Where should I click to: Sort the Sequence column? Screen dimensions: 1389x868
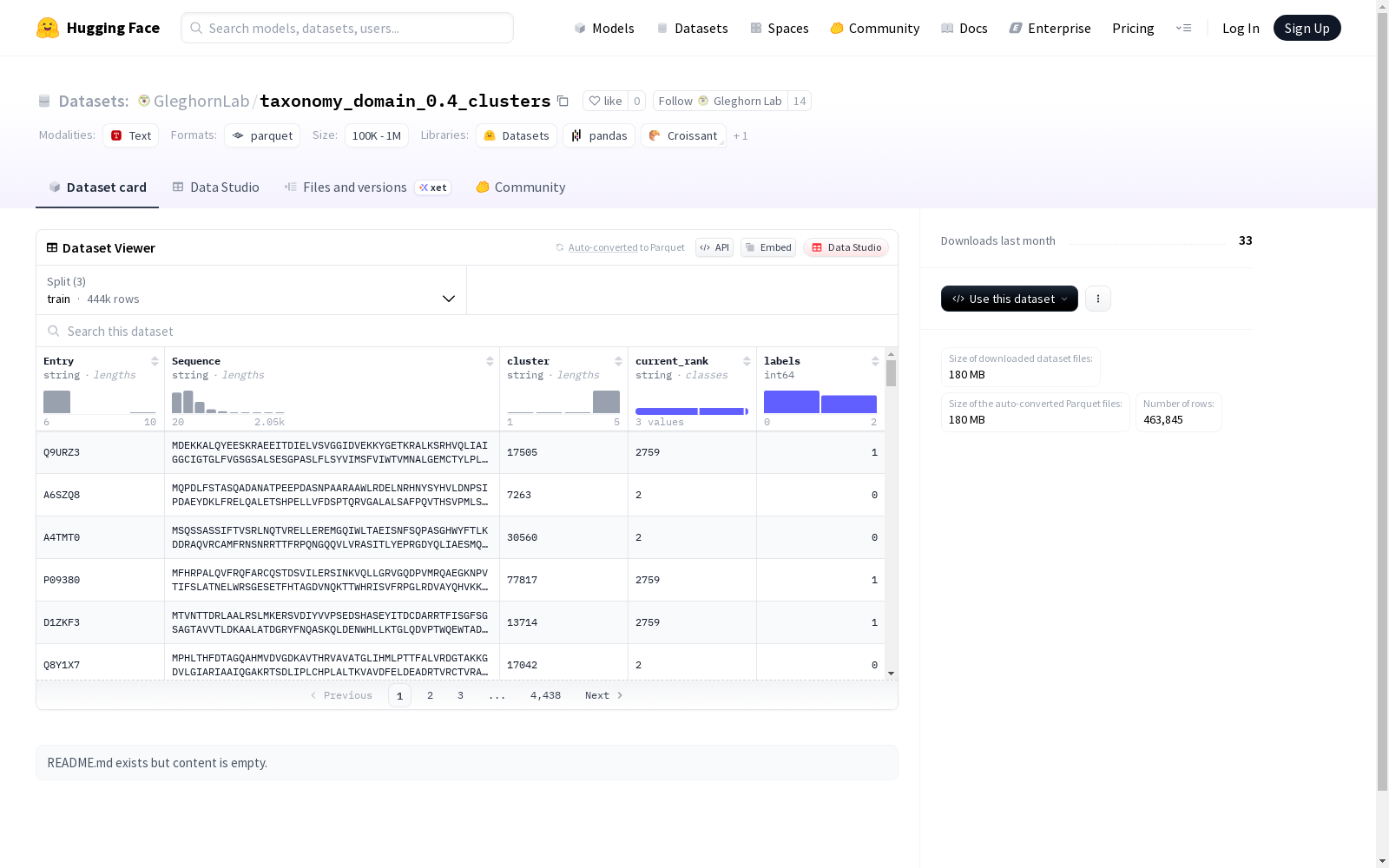(x=490, y=361)
